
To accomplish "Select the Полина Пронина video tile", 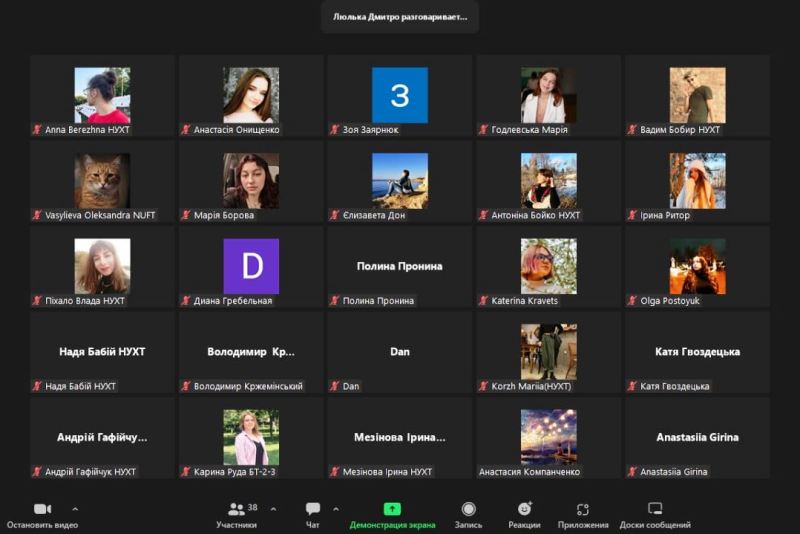I will click(x=399, y=266).
